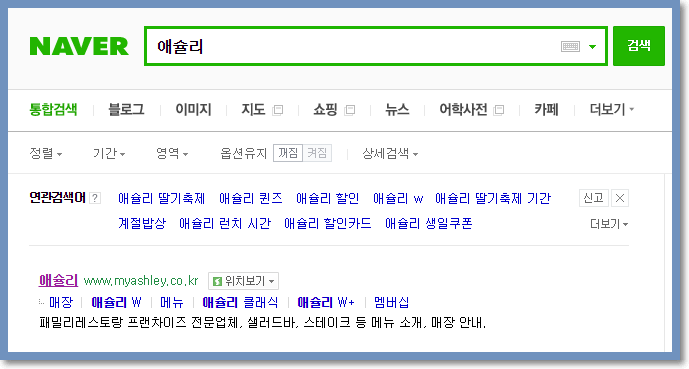689x369 pixels.
Task: Open the 기간 period dropdown
Action: pos(109,153)
